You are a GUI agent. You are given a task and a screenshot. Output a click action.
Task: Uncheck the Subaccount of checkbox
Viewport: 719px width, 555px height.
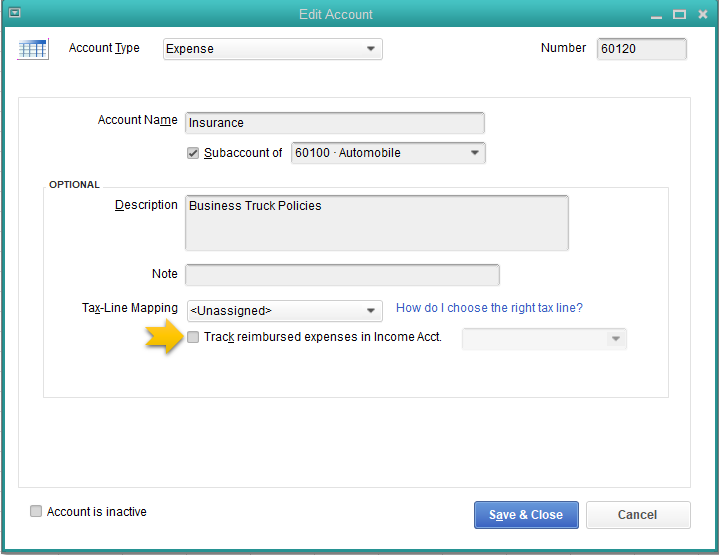point(194,153)
